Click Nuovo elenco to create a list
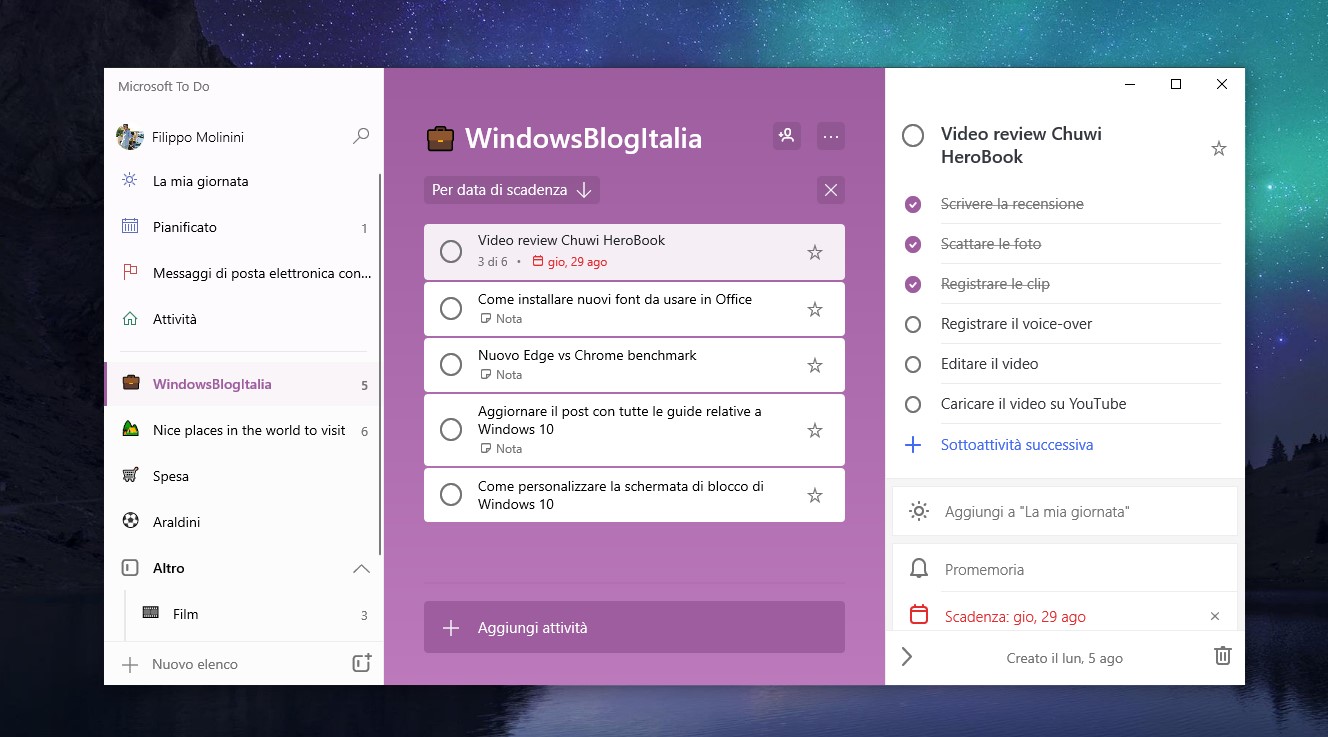This screenshot has width=1328, height=737. [x=195, y=664]
